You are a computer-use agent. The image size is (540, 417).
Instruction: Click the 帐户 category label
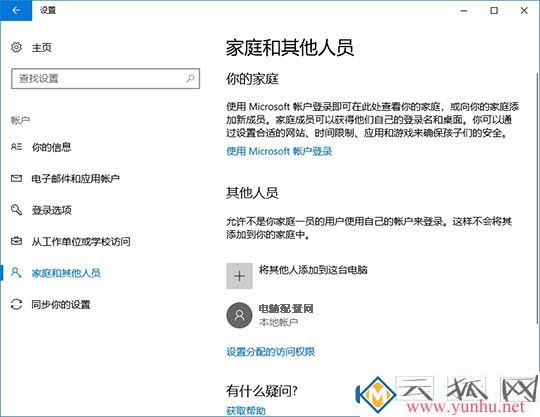click(20, 120)
